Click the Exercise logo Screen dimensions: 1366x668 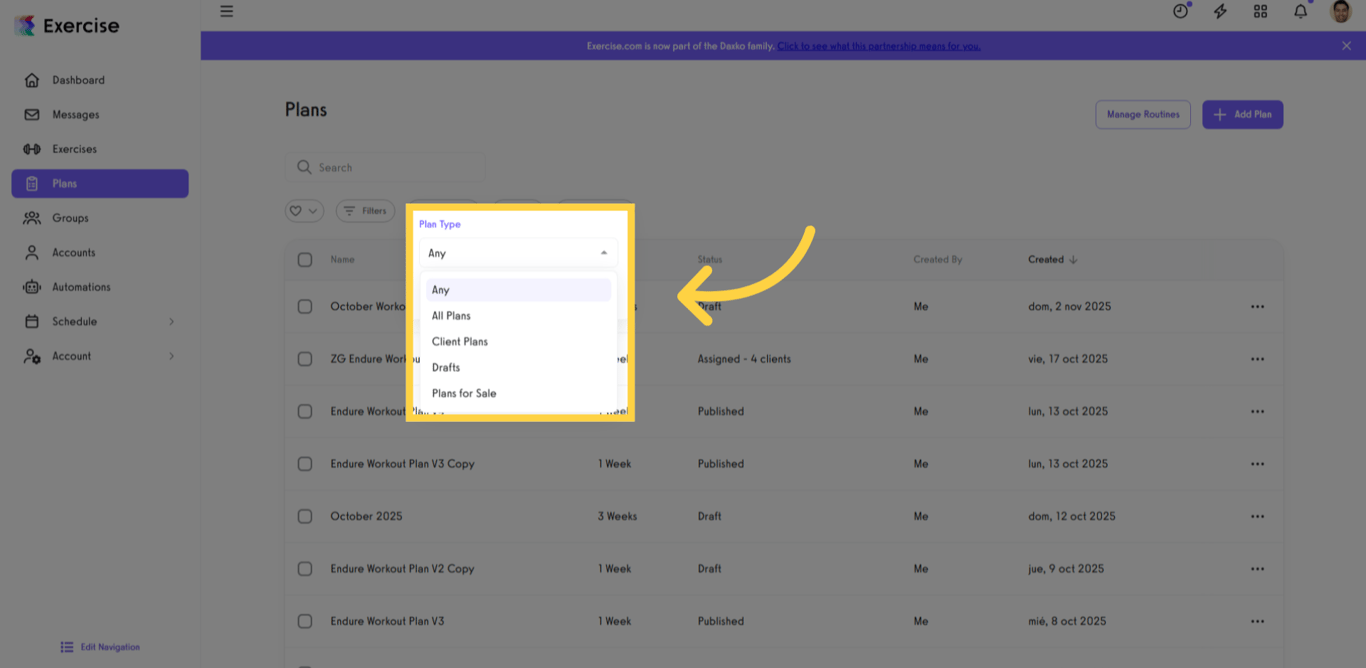tap(67, 26)
